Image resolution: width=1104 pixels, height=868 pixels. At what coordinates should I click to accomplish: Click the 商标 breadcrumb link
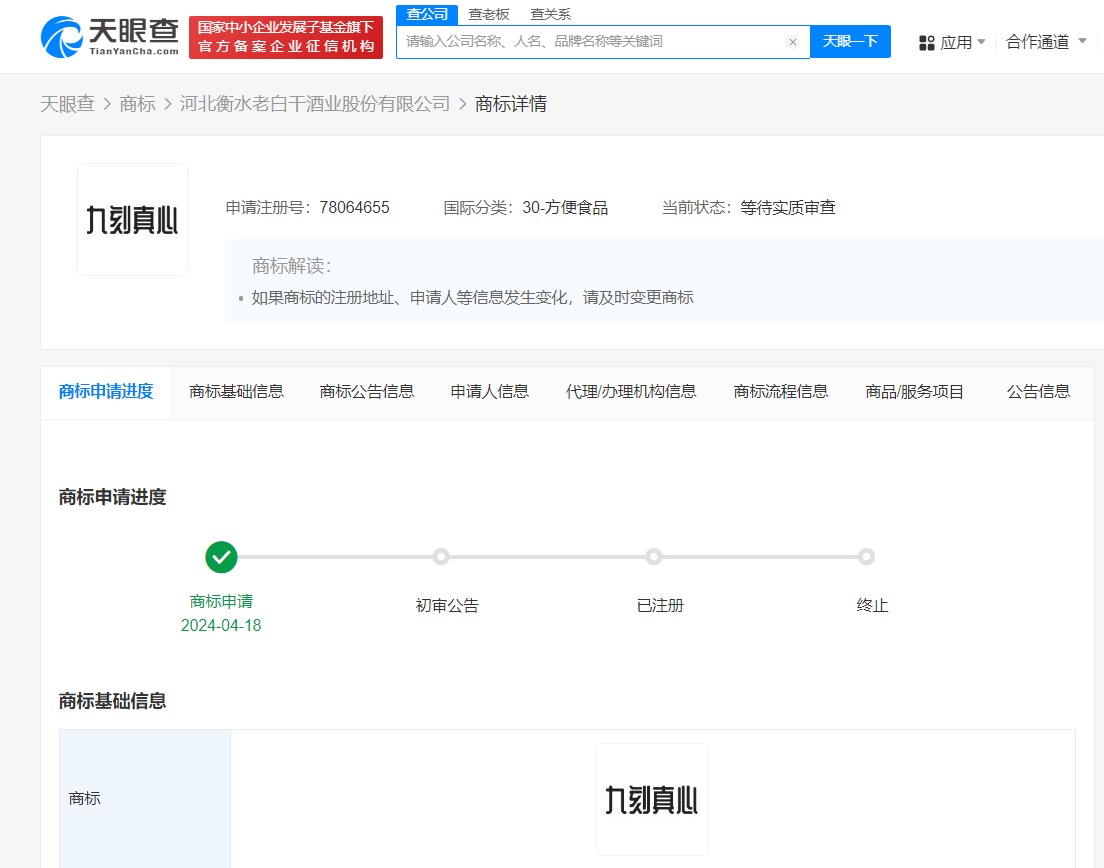pyautogui.click(x=137, y=103)
